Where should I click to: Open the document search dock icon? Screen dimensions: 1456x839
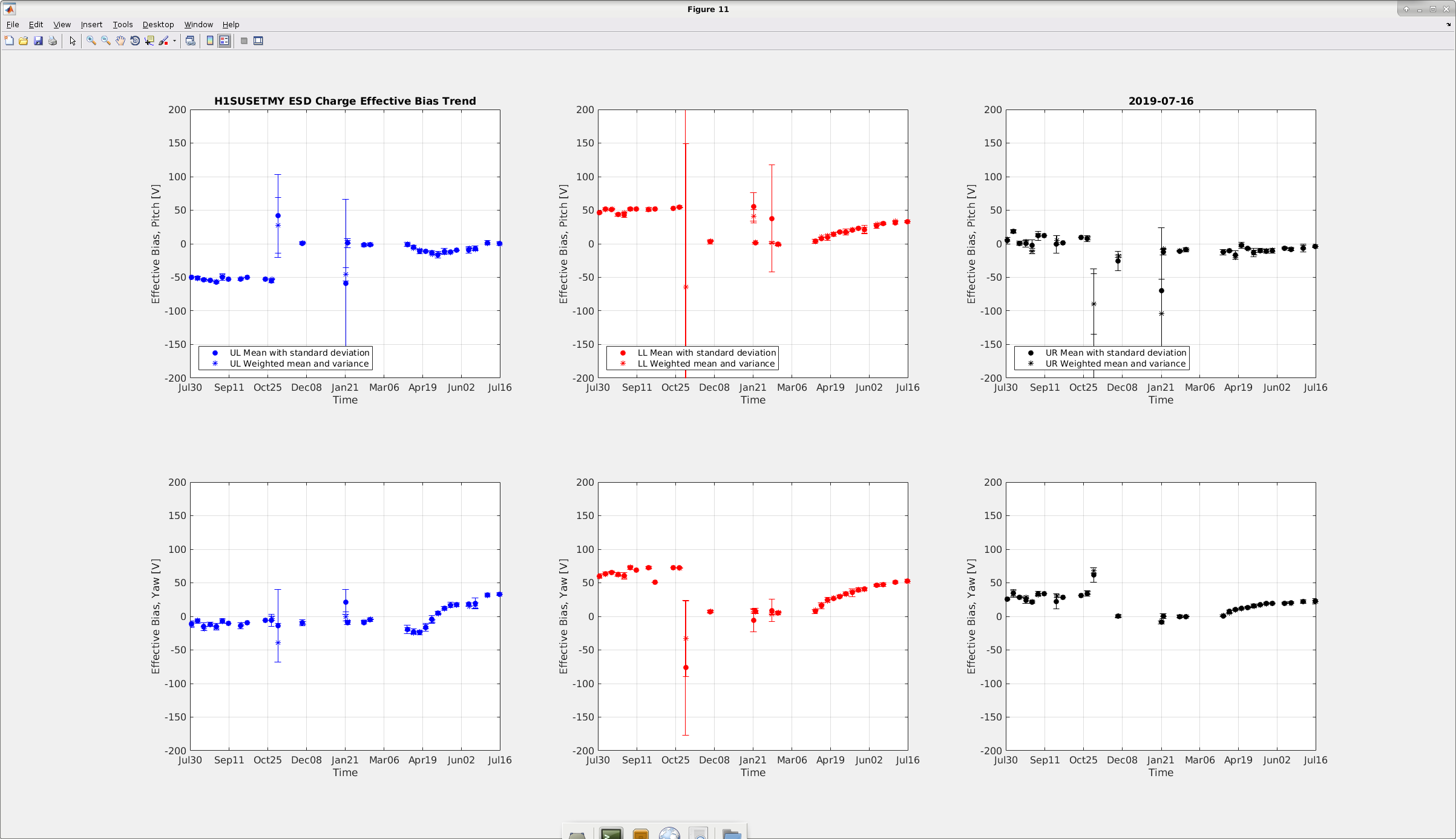pos(699,833)
